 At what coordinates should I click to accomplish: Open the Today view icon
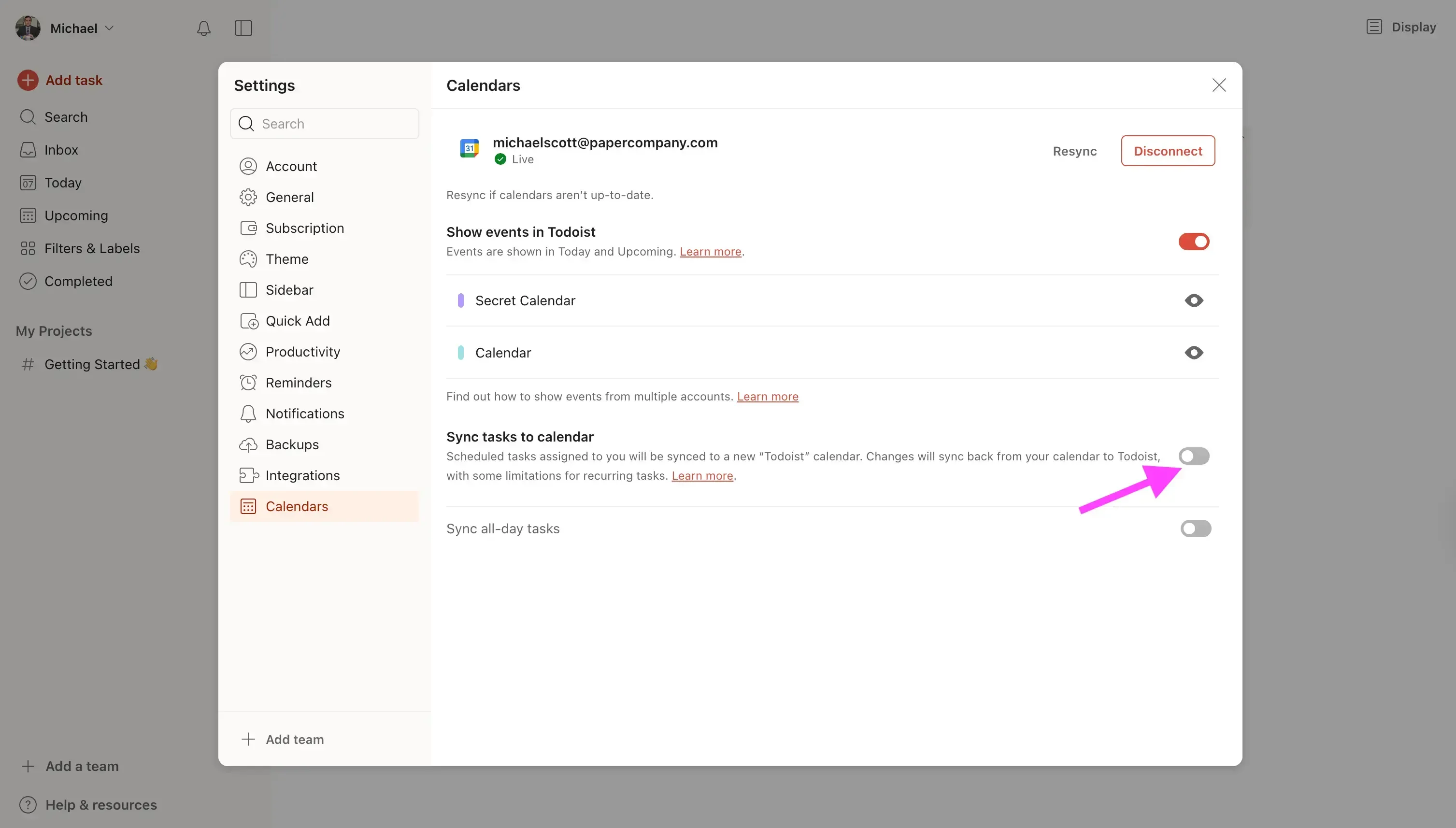[x=28, y=182]
